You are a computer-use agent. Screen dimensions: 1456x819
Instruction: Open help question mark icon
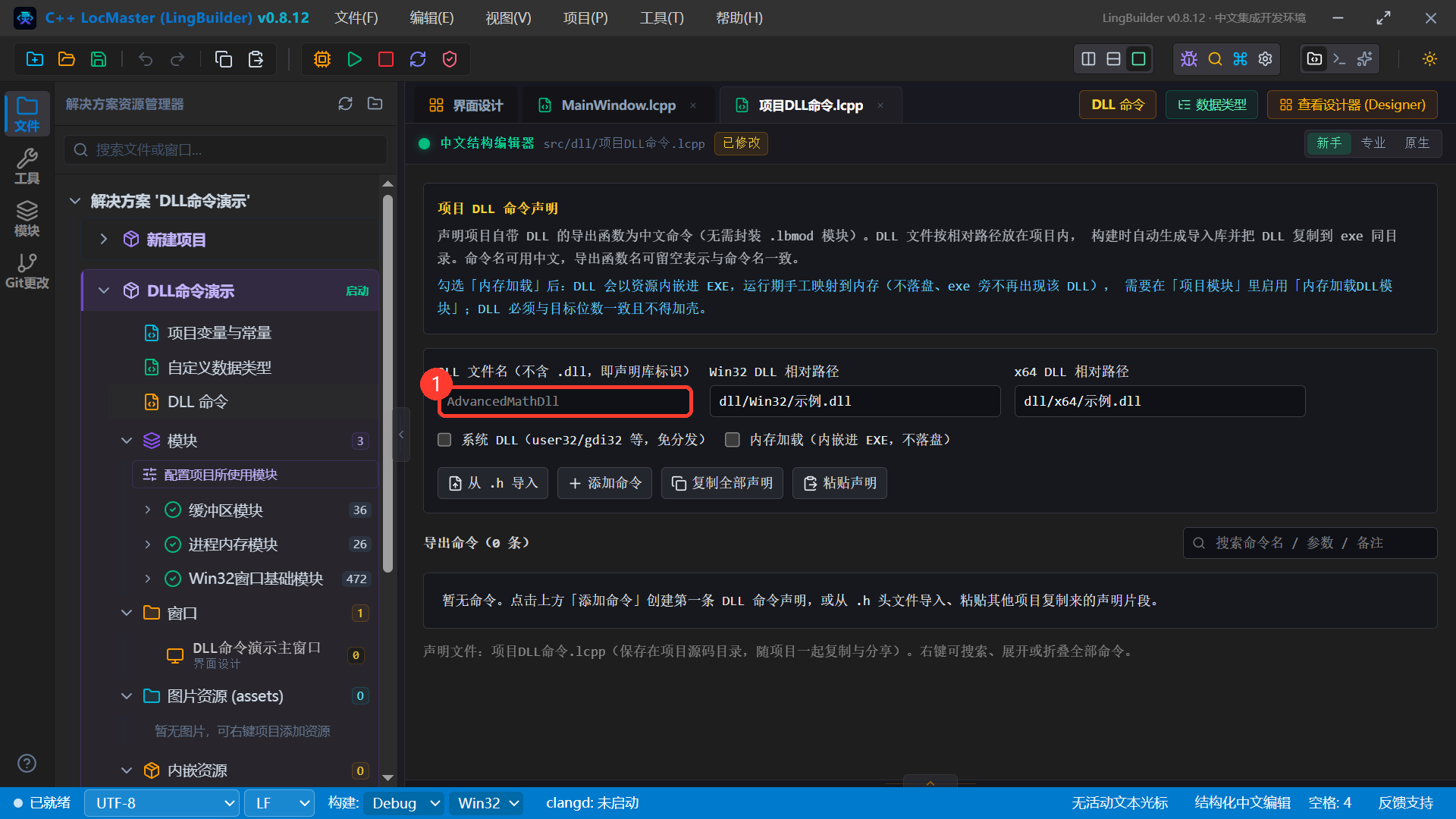tap(27, 763)
